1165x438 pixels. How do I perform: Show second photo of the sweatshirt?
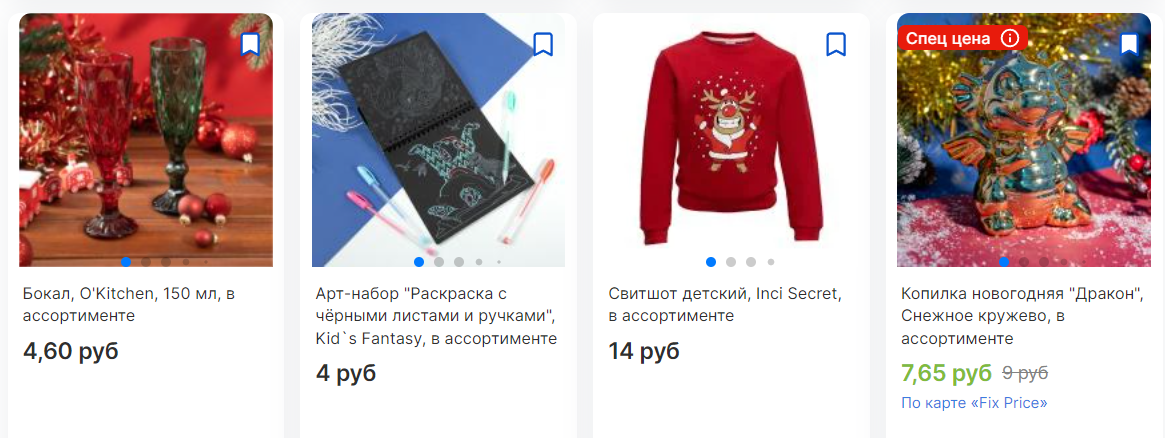click(x=731, y=262)
